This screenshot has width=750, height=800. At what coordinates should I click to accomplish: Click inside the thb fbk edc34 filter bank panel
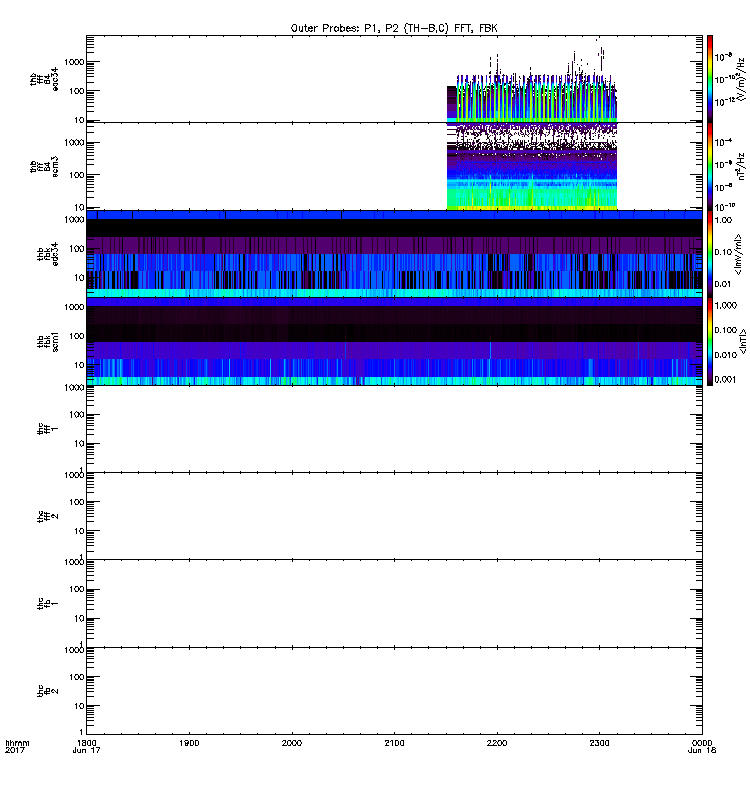click(x=394, y=254)
